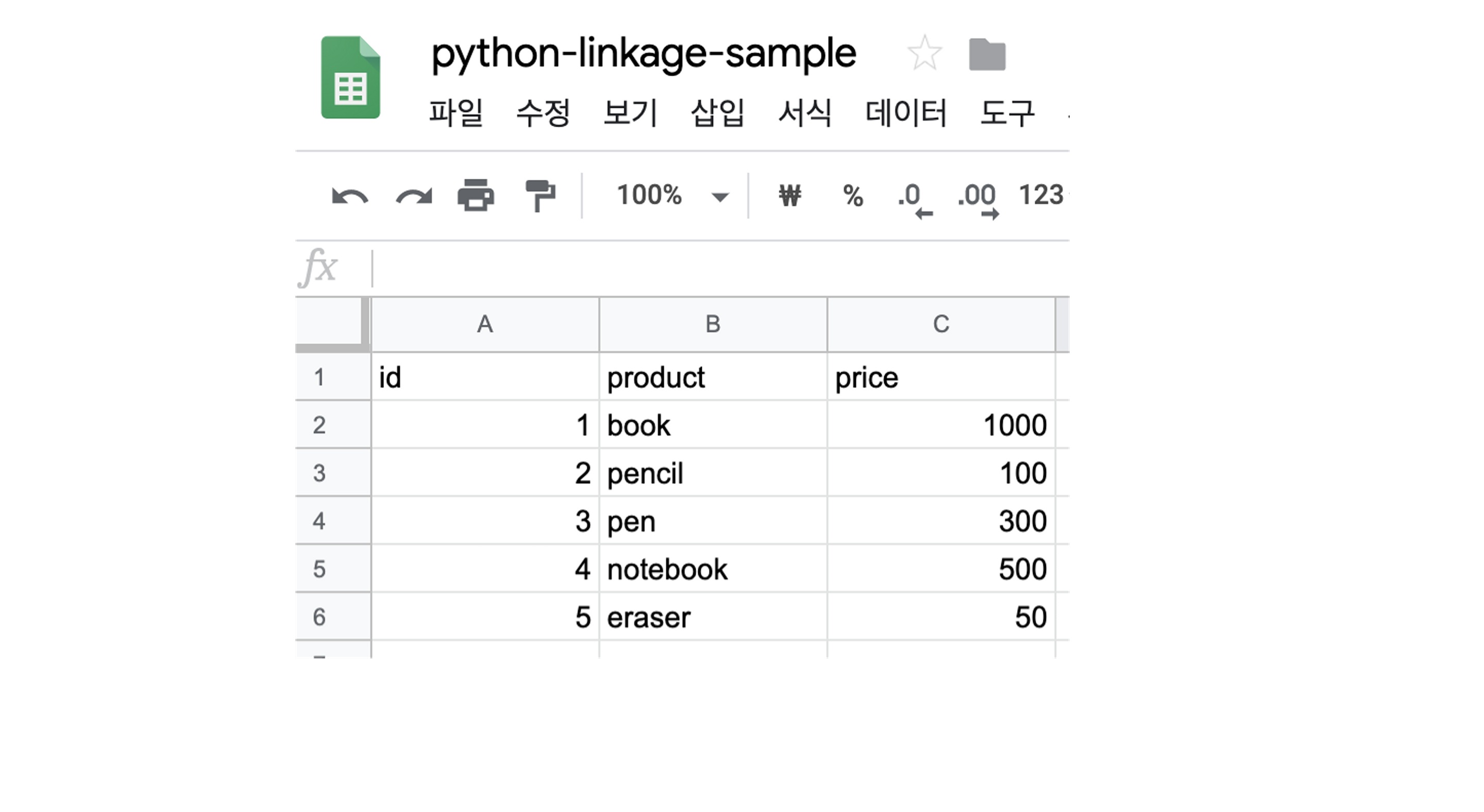Star the python-linkage-sample document
This screenshot has height=812, width=1484.
924,53
